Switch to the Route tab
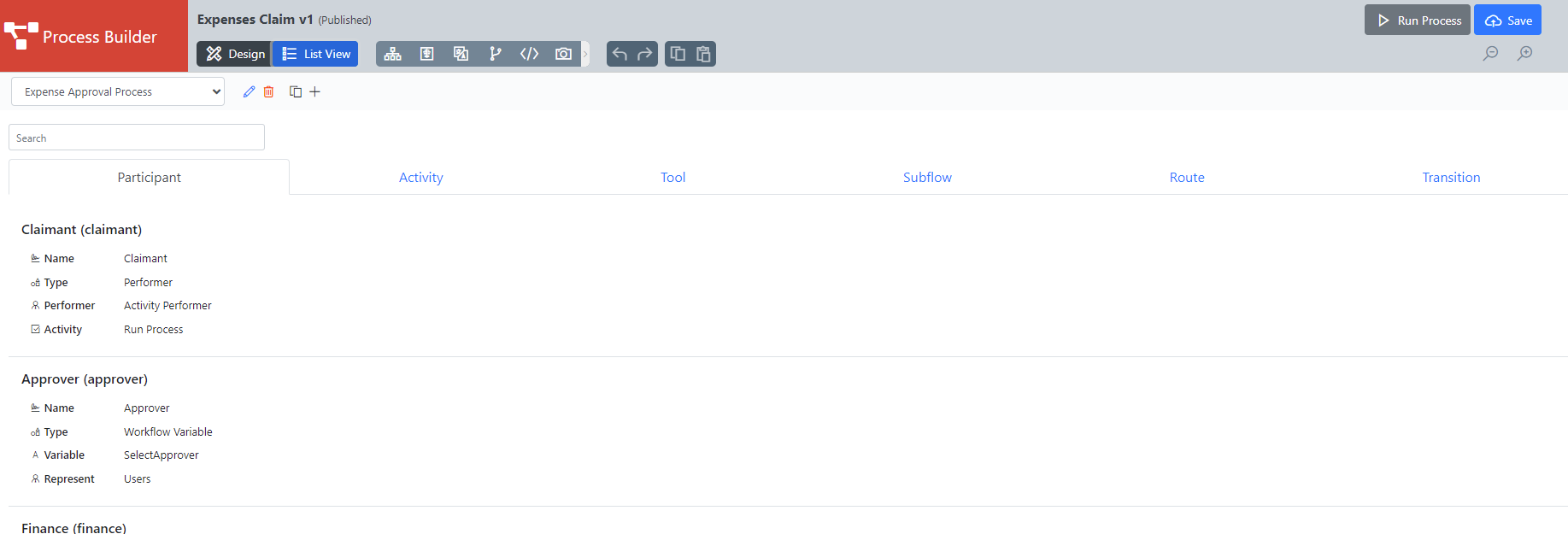This screenshot has width=1568, height=534. coord(1187,177)
